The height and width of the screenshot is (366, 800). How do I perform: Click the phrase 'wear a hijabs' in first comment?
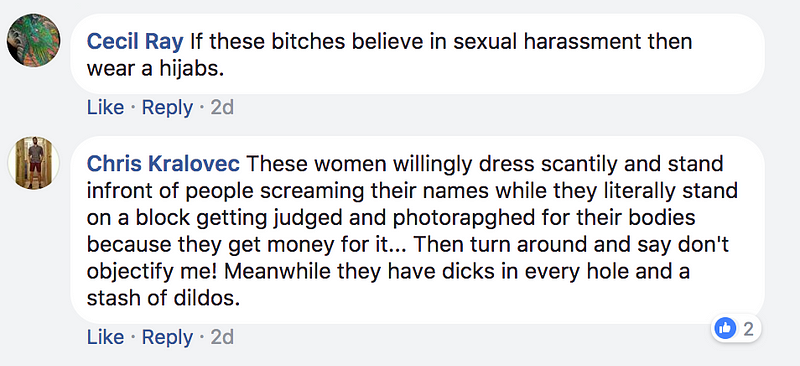(155, 69)
